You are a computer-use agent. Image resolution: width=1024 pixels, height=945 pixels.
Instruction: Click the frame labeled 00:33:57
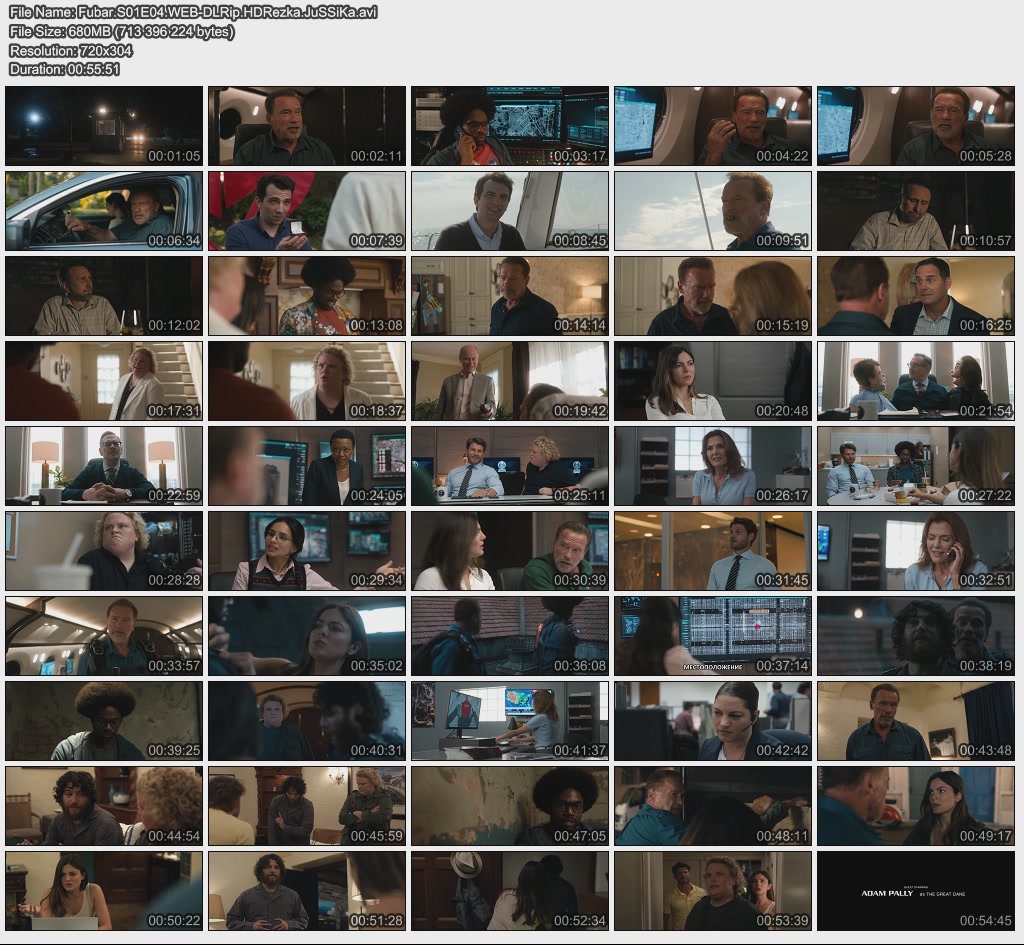point(104,636)
